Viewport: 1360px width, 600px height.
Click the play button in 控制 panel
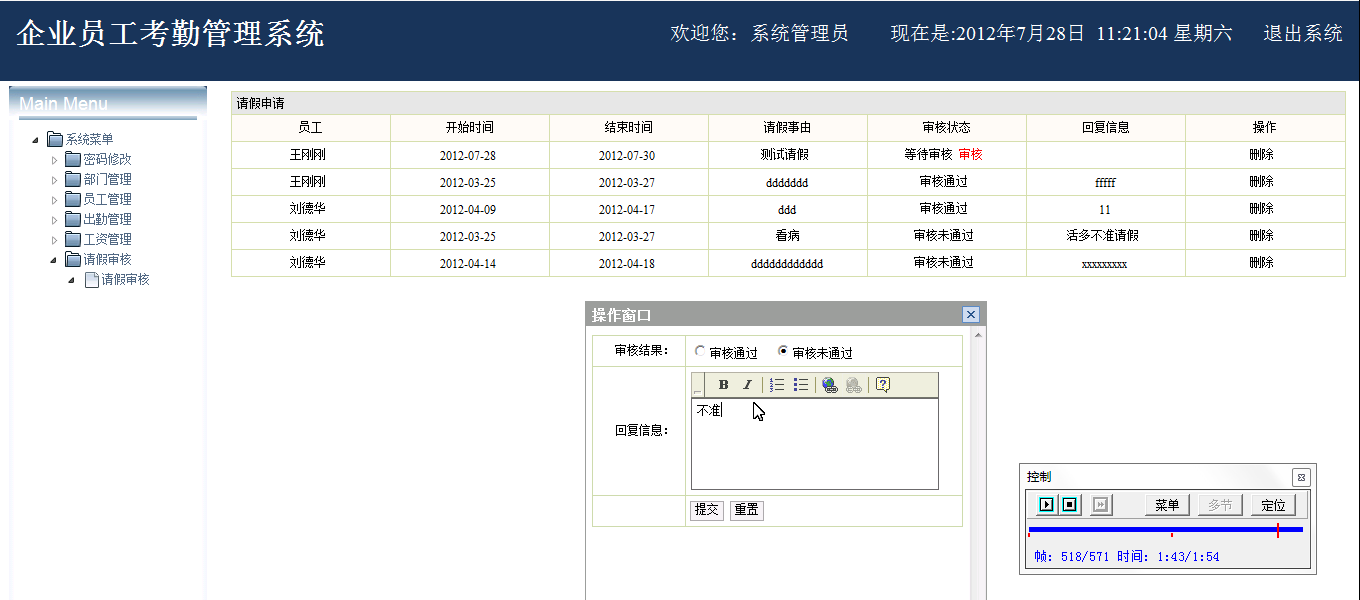(x=1046, y=505)
